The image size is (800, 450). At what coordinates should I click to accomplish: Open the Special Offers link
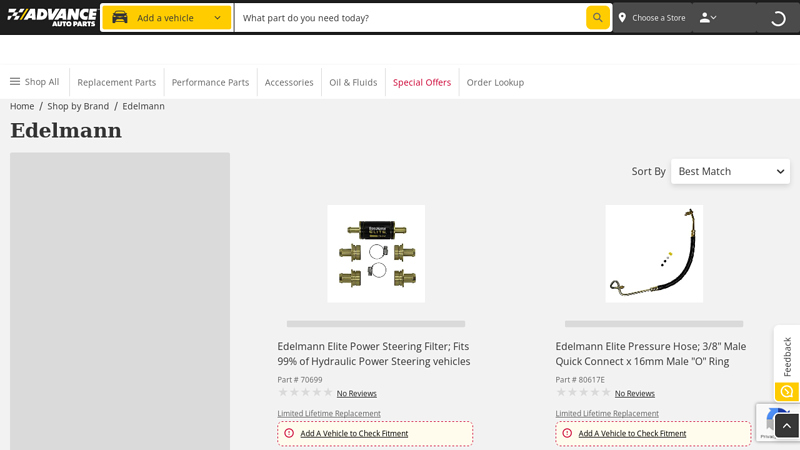tap(422, 82)
